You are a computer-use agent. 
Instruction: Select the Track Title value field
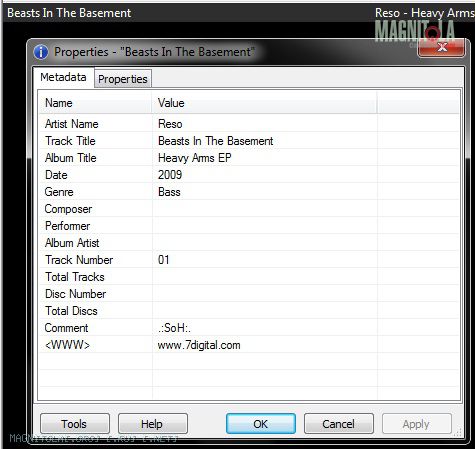pos(265,141)
